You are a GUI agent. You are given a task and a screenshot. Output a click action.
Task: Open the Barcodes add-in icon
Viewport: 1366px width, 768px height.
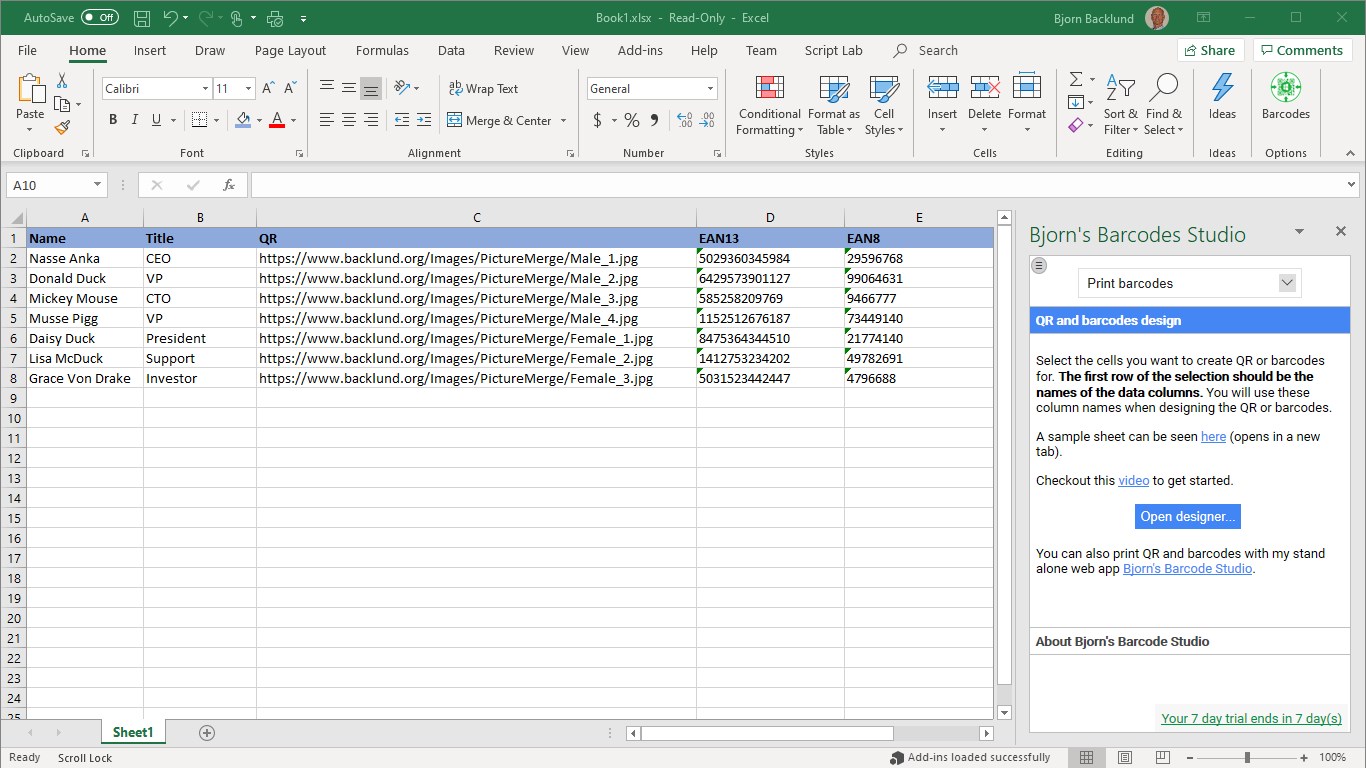[x=1285, y=88]
